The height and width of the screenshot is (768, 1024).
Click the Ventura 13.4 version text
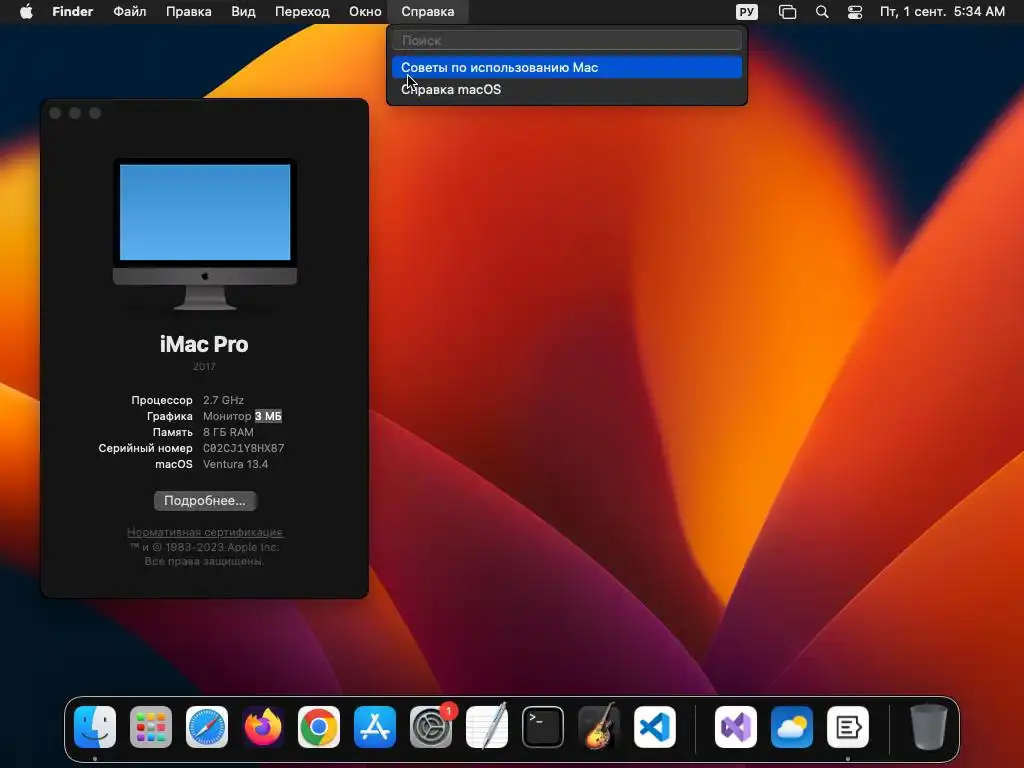click(236, 464)
